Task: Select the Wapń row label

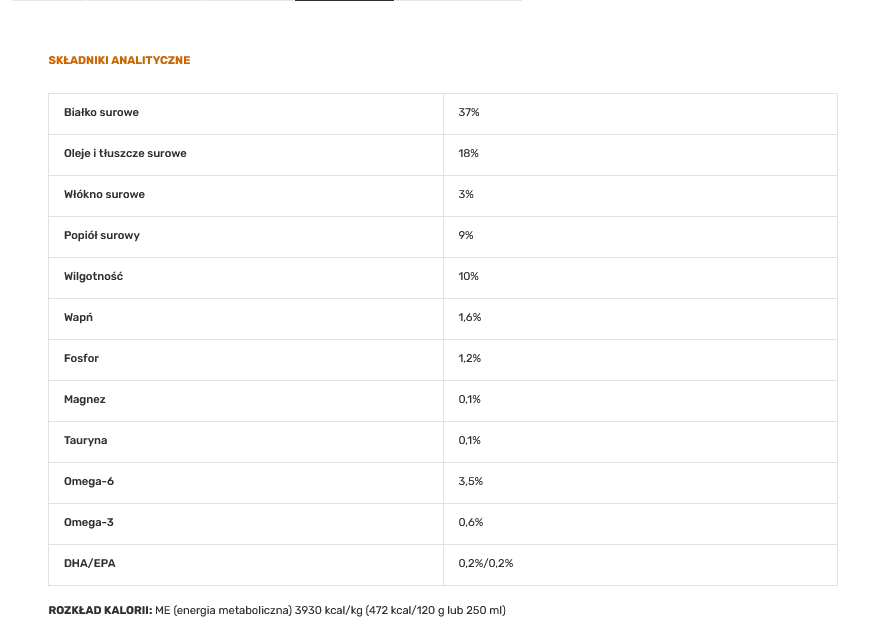Action: tap(78, 318)
